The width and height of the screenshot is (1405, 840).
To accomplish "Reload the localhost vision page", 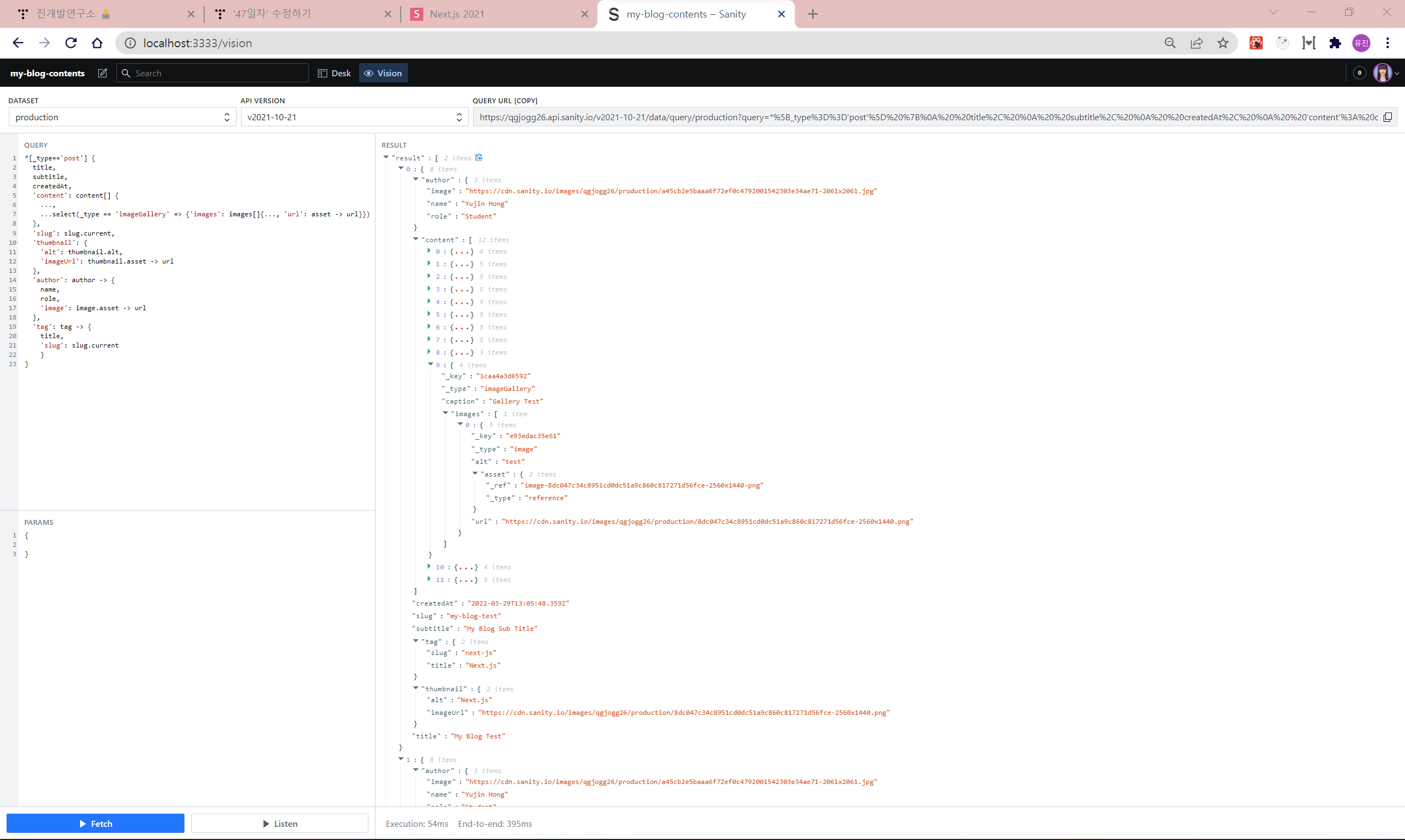I will coord(71,43).
